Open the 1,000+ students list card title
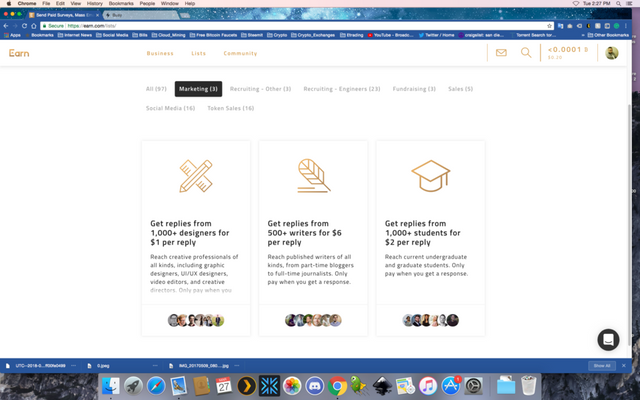Image resolution: width=640 pixels, height=400 pixels. [x=422, y=233]
